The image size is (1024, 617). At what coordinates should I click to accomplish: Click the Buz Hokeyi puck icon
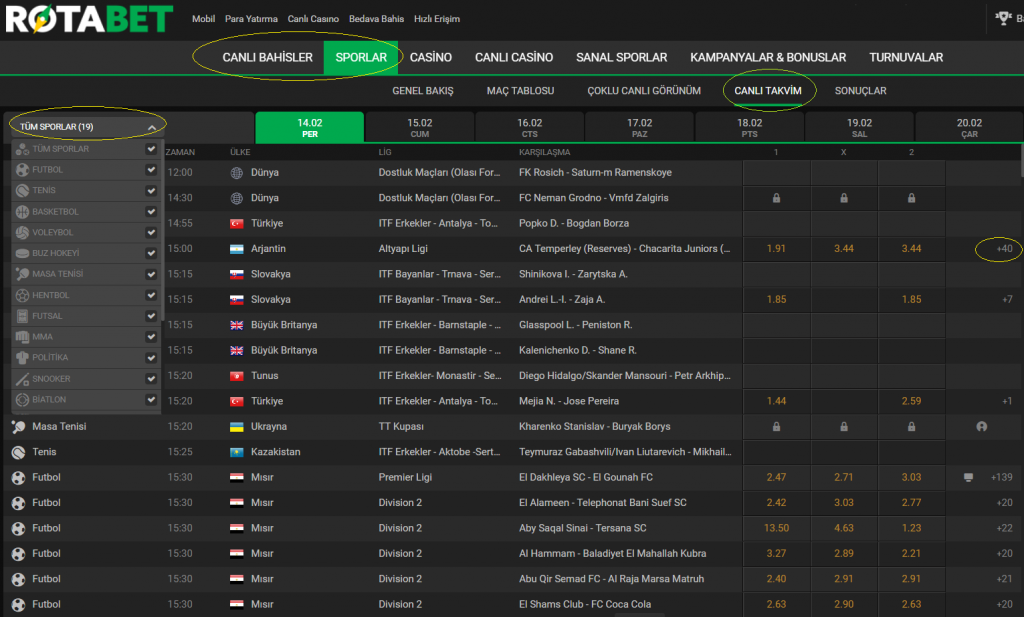click(22, 253)
